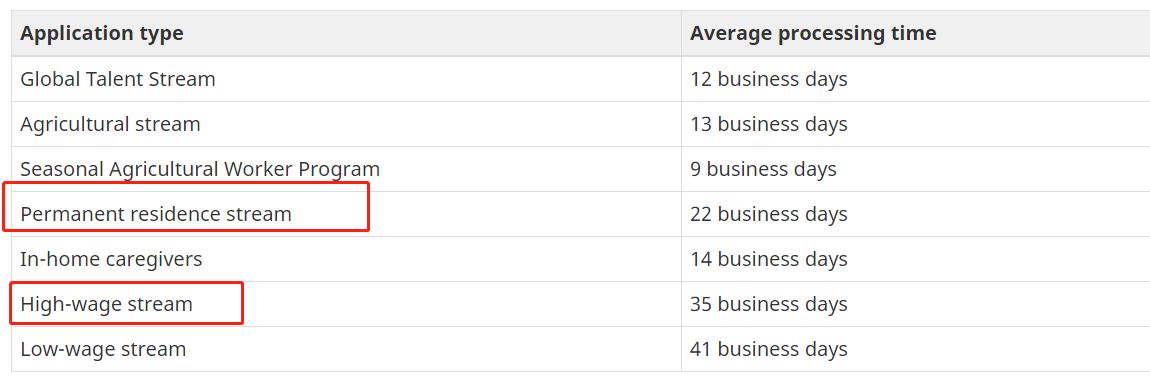Click the 35 business days value

[x=769, y=304]
